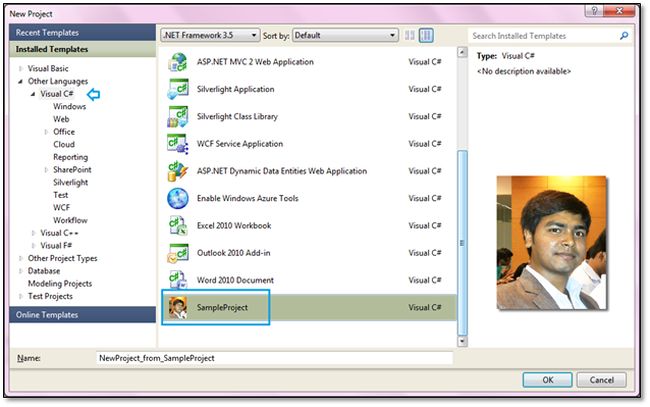Select 'Outlook 2010 Add-in' template text
The height and width of the screenshot is (407, 650).
(233, 253)
